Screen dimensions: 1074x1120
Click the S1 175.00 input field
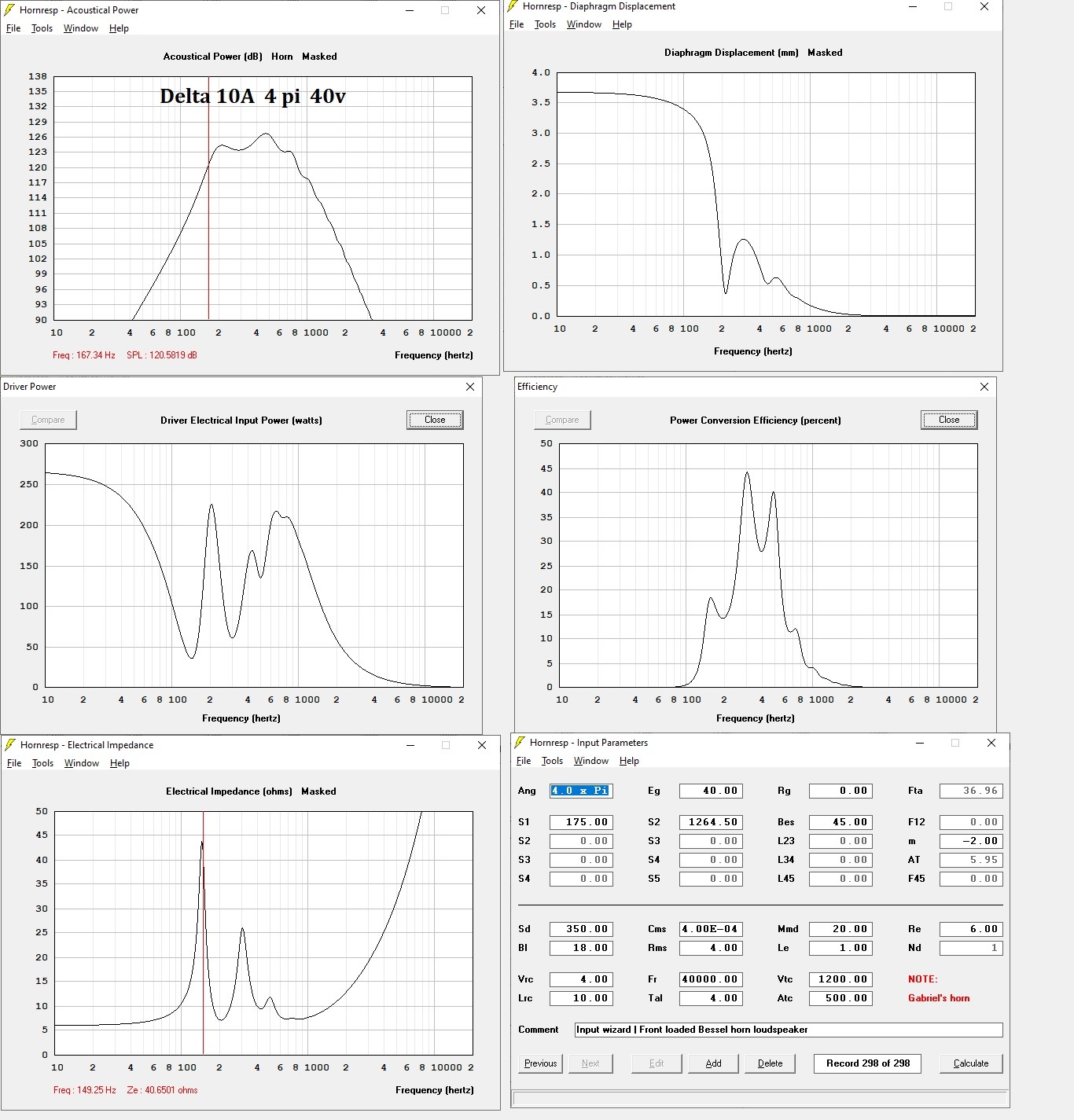tap(581, 822)
